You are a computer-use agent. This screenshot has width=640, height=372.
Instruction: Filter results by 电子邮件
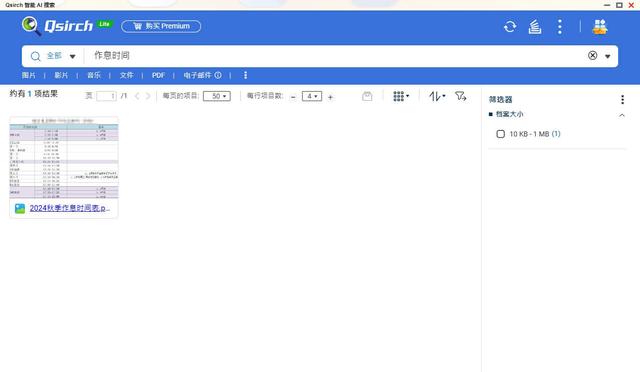[x=197, y=75]
